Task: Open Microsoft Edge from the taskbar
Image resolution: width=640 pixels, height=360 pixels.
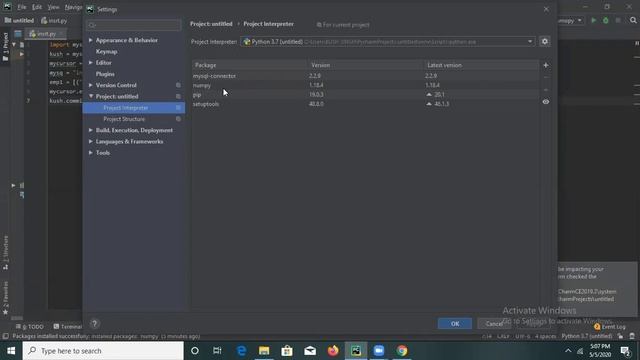Action: [x=241, y=351]
